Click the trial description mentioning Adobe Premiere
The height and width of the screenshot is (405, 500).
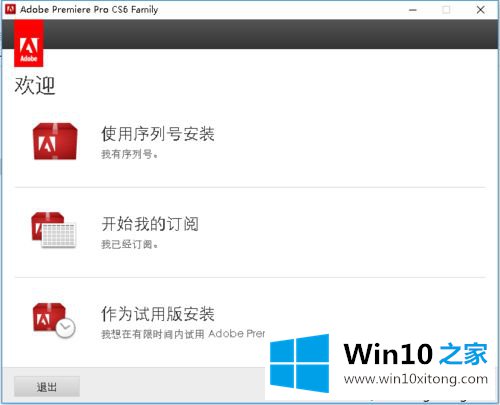coord(183,334)
